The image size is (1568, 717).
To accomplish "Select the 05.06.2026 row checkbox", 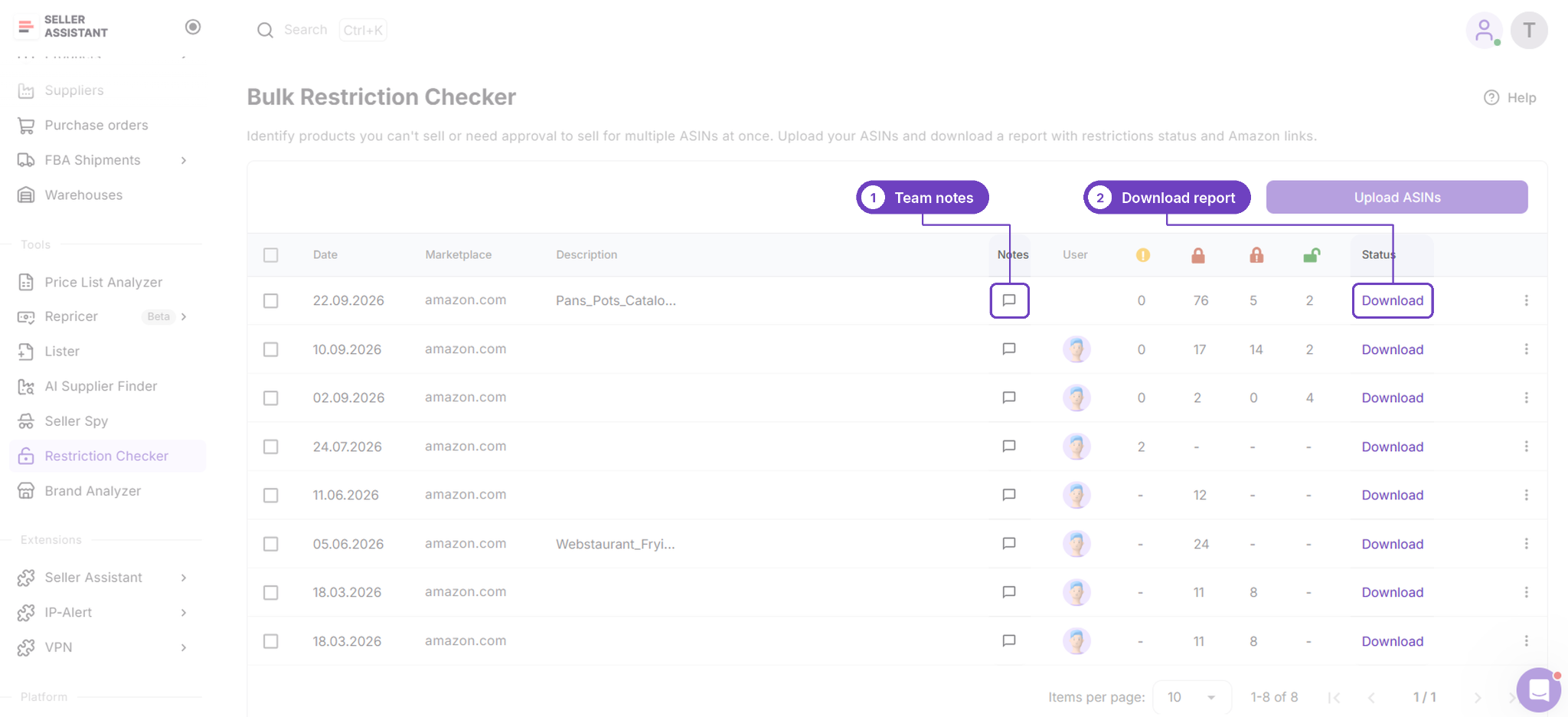I will (x=271, y=544).
